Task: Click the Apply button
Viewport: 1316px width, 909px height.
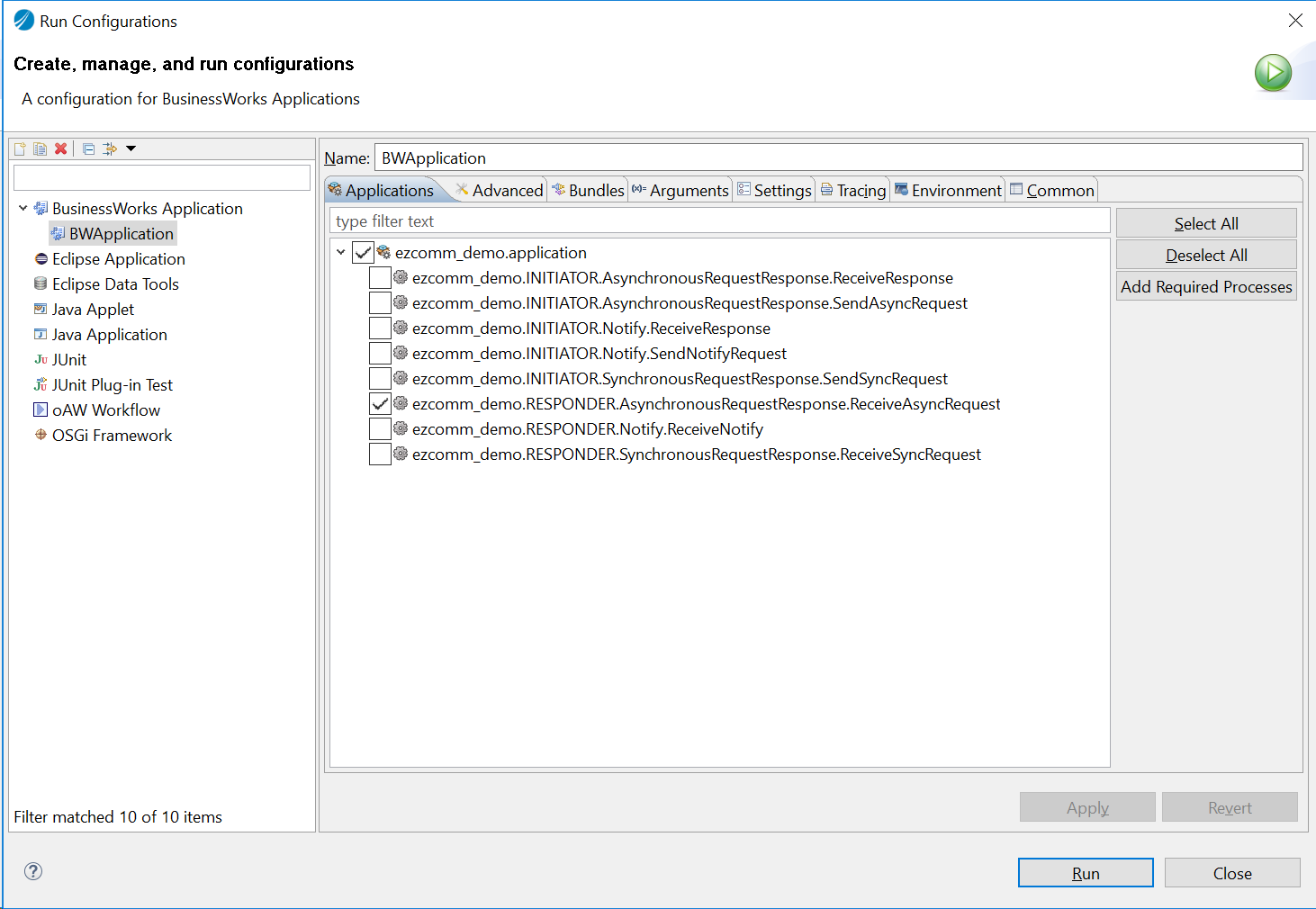Action: point(1087,807)
